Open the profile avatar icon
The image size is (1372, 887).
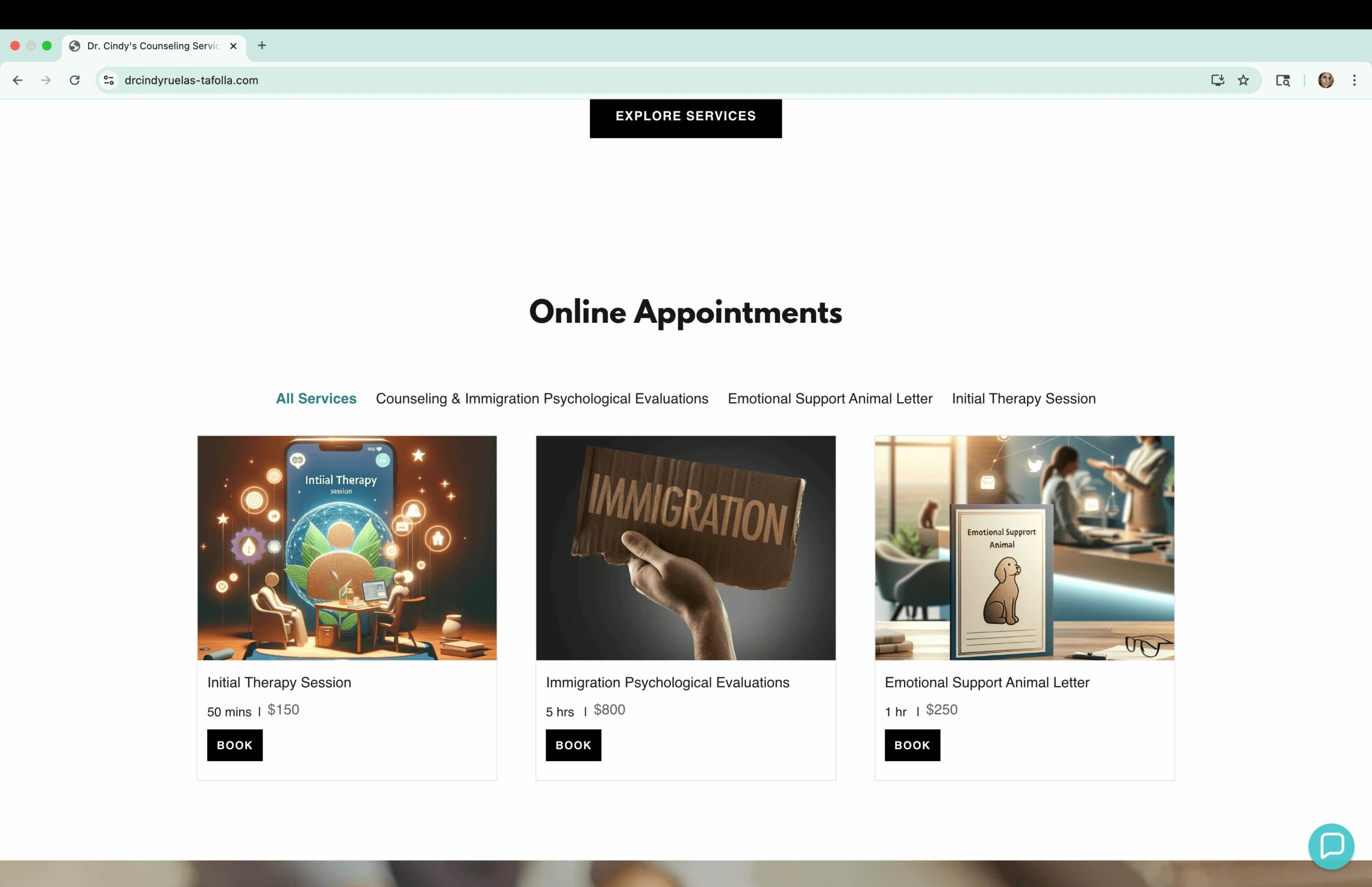(x=1326, y=80)
